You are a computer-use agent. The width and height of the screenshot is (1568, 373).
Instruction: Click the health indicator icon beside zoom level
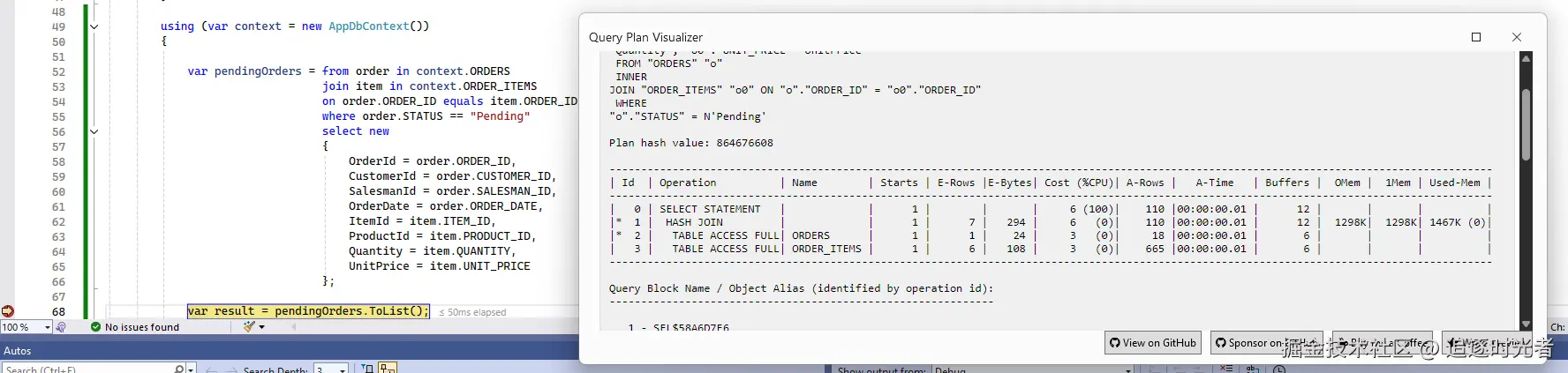pos(61,327)
